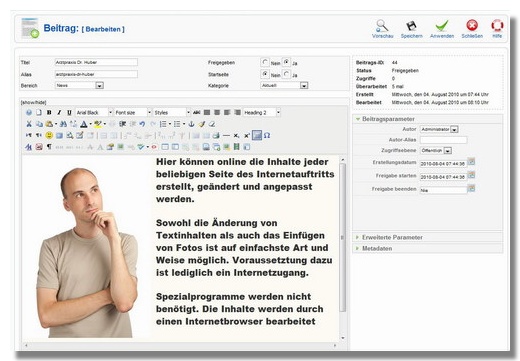Viewport: 520px width, 361px height.
Task: Open the Heading 2 format dropdown
Action: click(262, 112)
